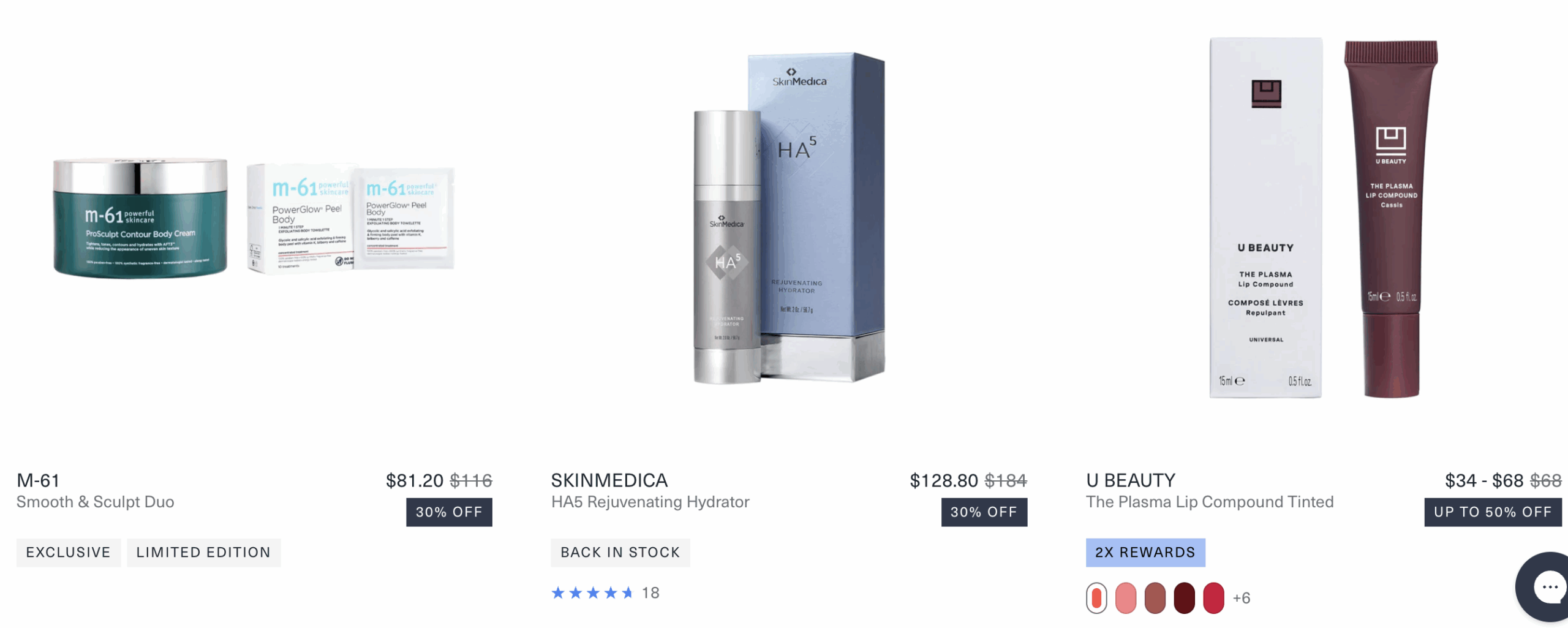Click the U BEAUTY brand name

coord(1131,480)
